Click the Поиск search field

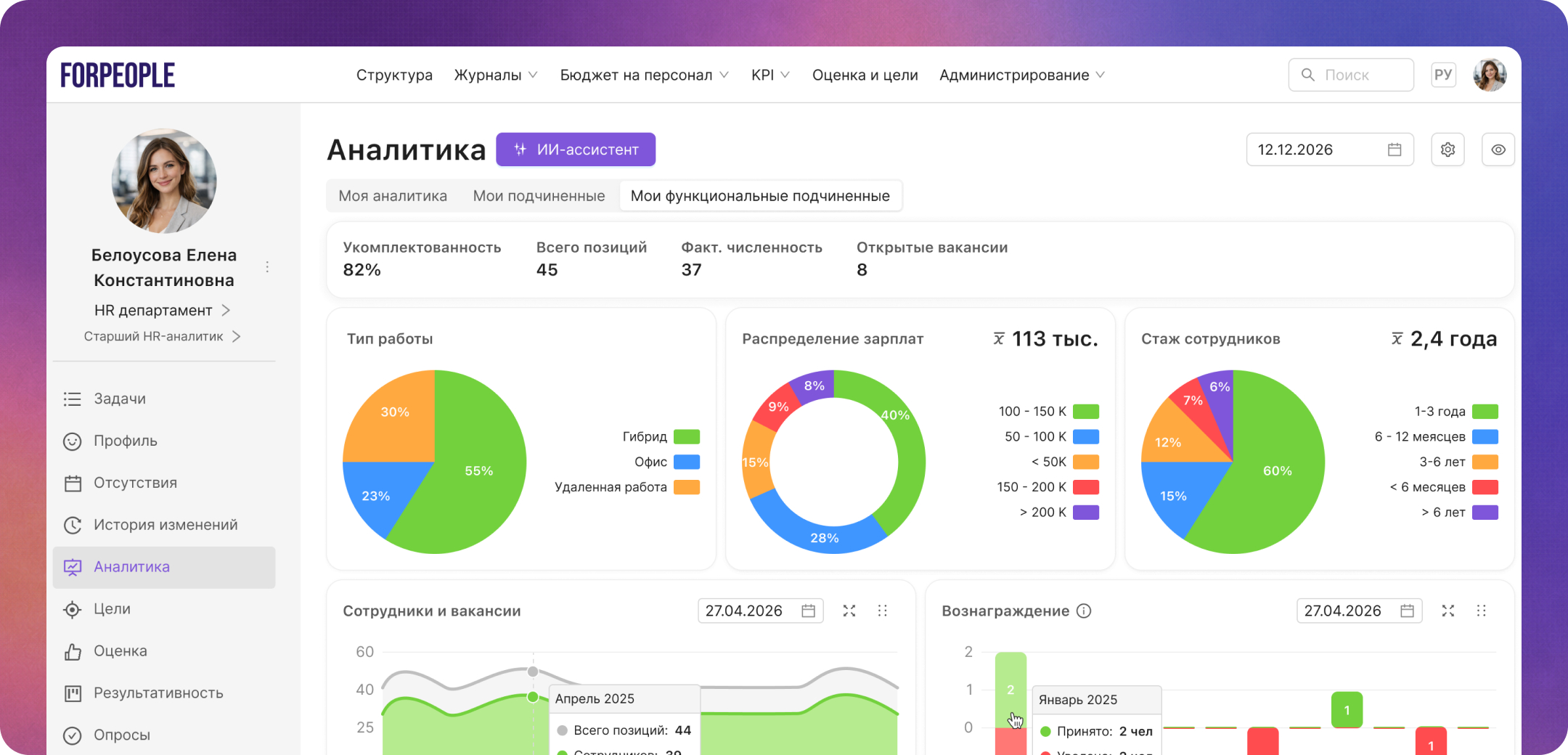click(1351, 75)
